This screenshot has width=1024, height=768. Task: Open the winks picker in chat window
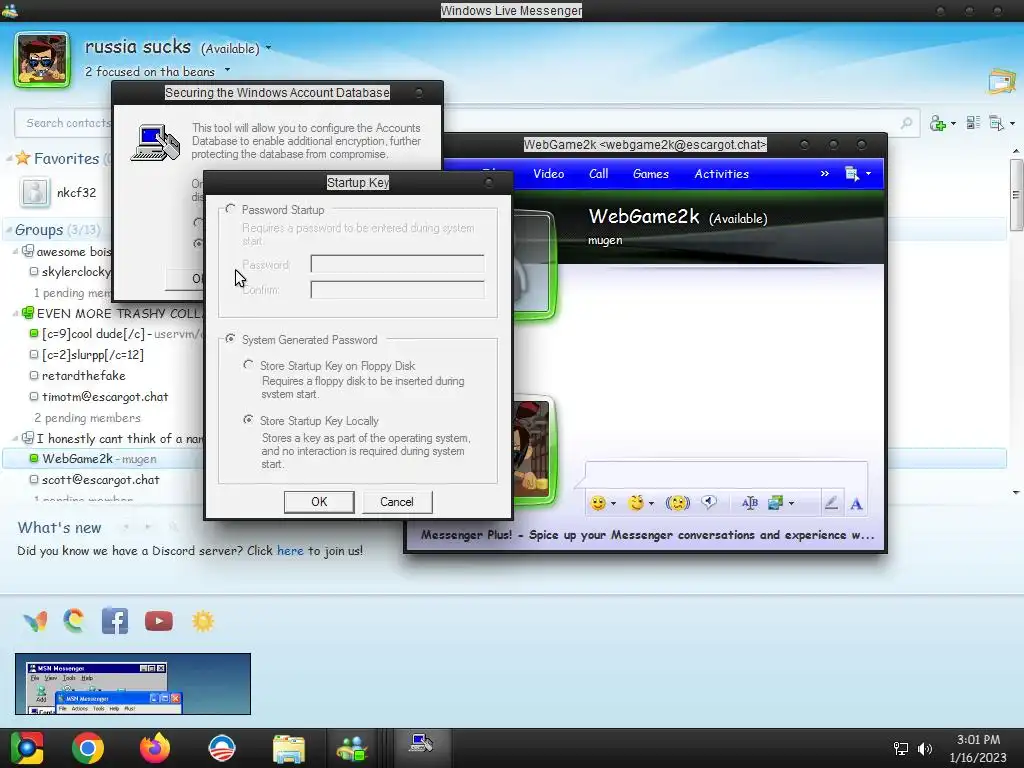pyautogui.click(x=636, y=503)
